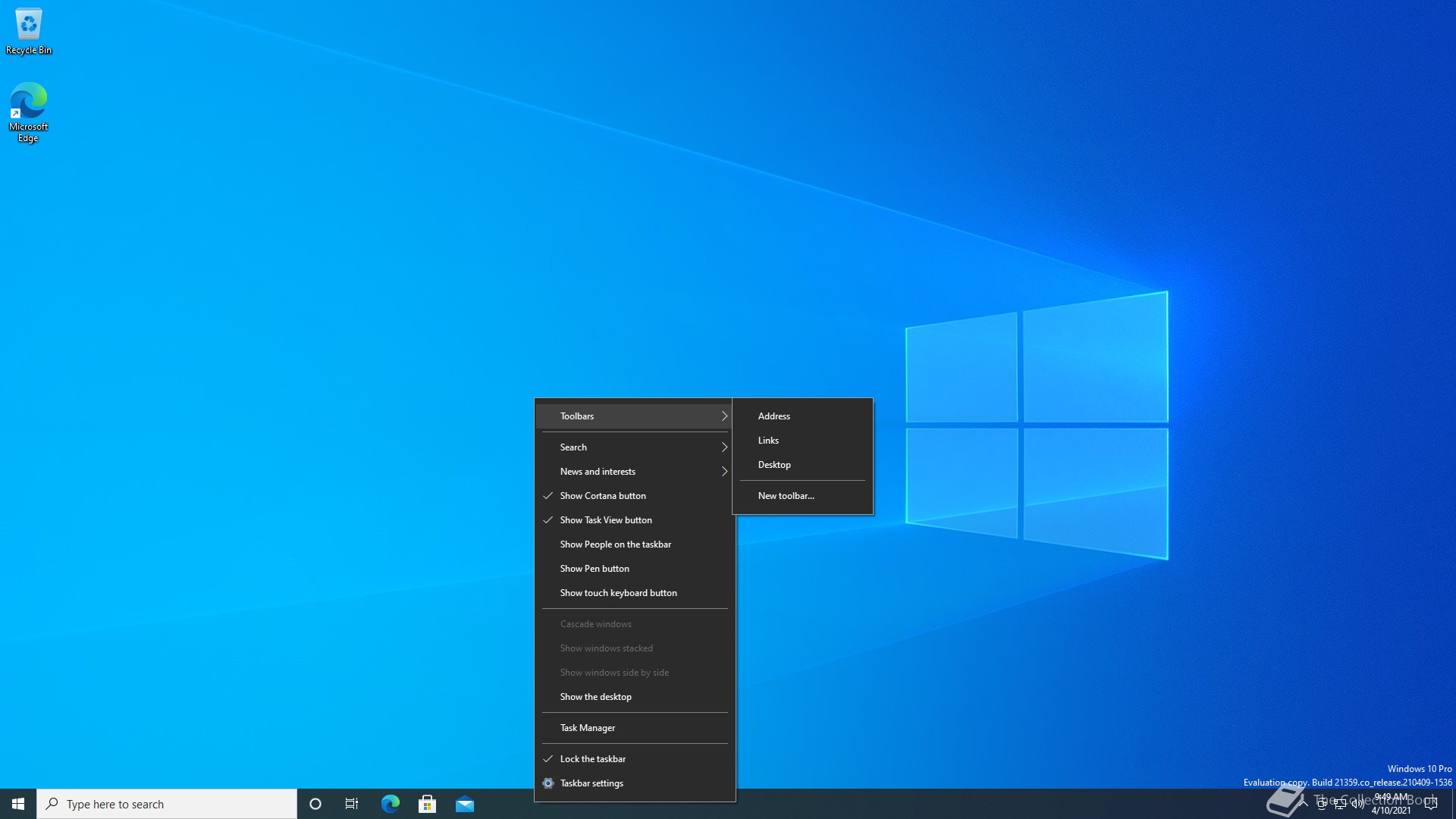Open Task View from the taskbar
Viewport: 1456px width, 819px height.
pyautogui.click(x=352, y=804)
